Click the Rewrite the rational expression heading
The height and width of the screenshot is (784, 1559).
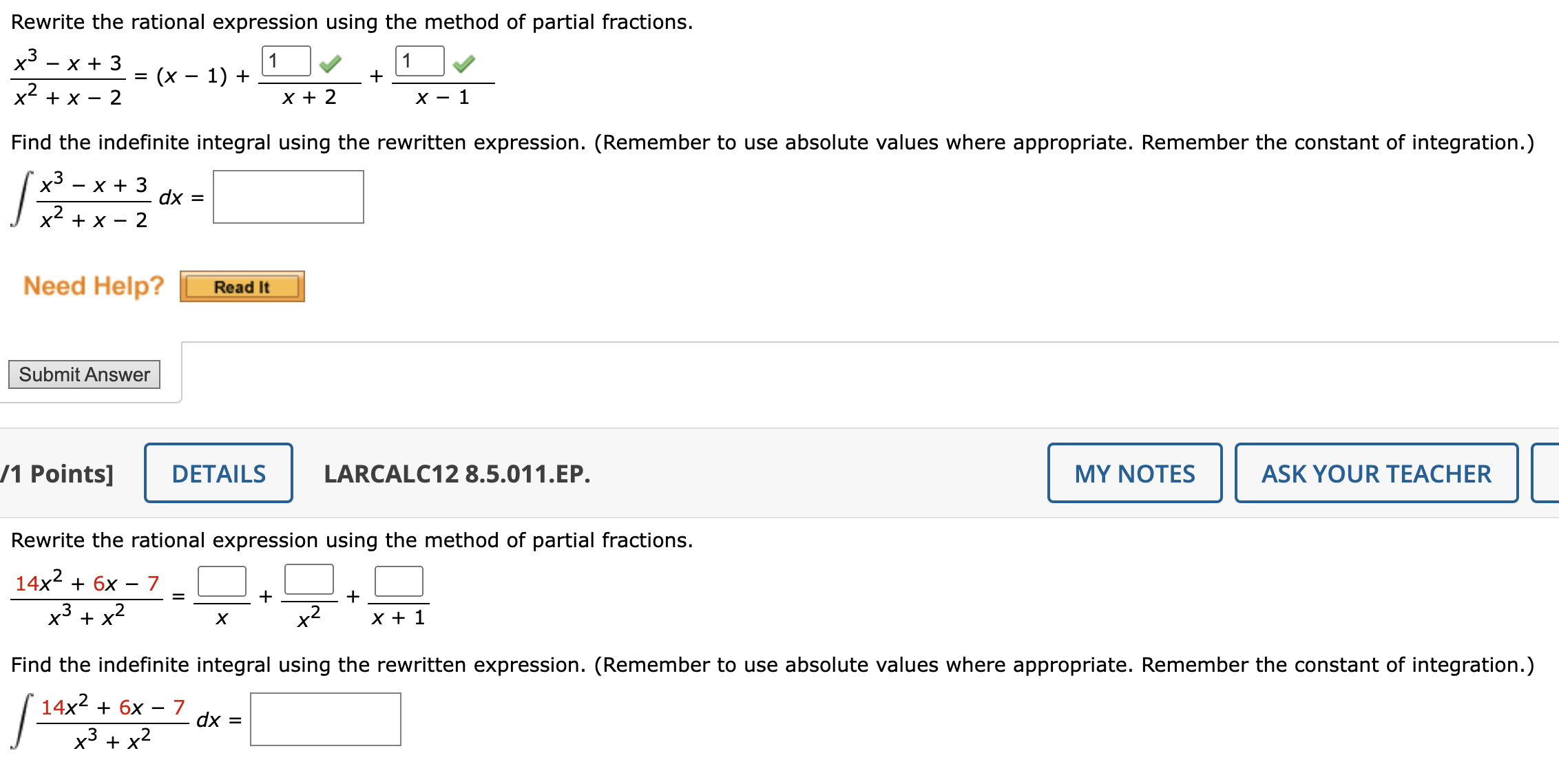[x=353, y=21]
